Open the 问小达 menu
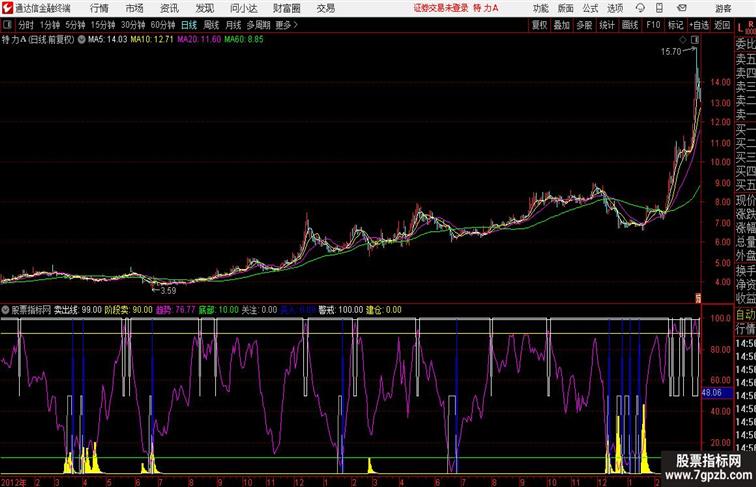The width and height of the screenshot is (756, 487). [x=243, y=8]
